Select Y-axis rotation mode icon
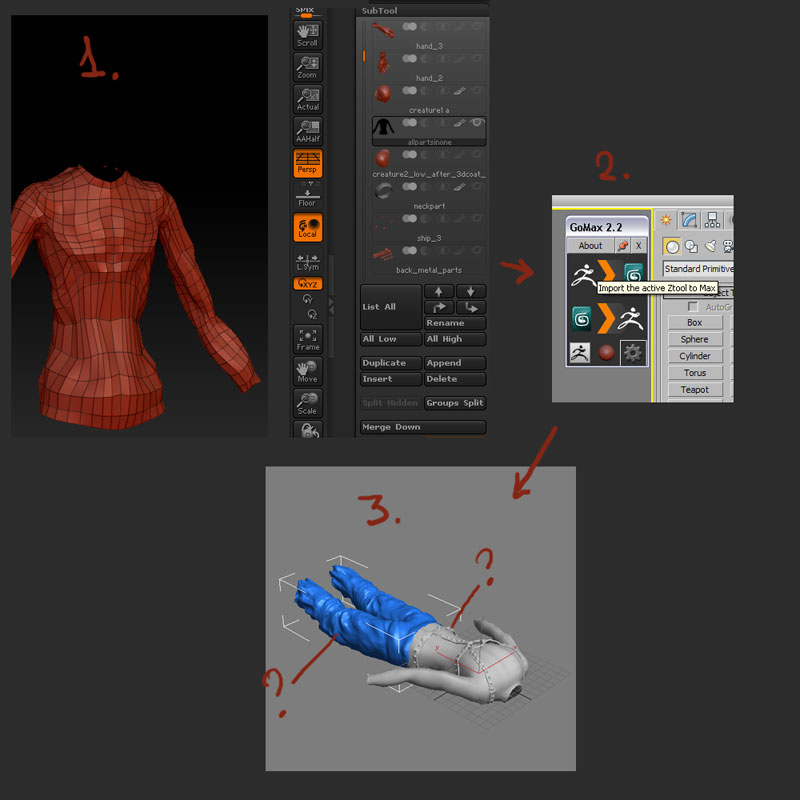 click(x=307, y=299)
